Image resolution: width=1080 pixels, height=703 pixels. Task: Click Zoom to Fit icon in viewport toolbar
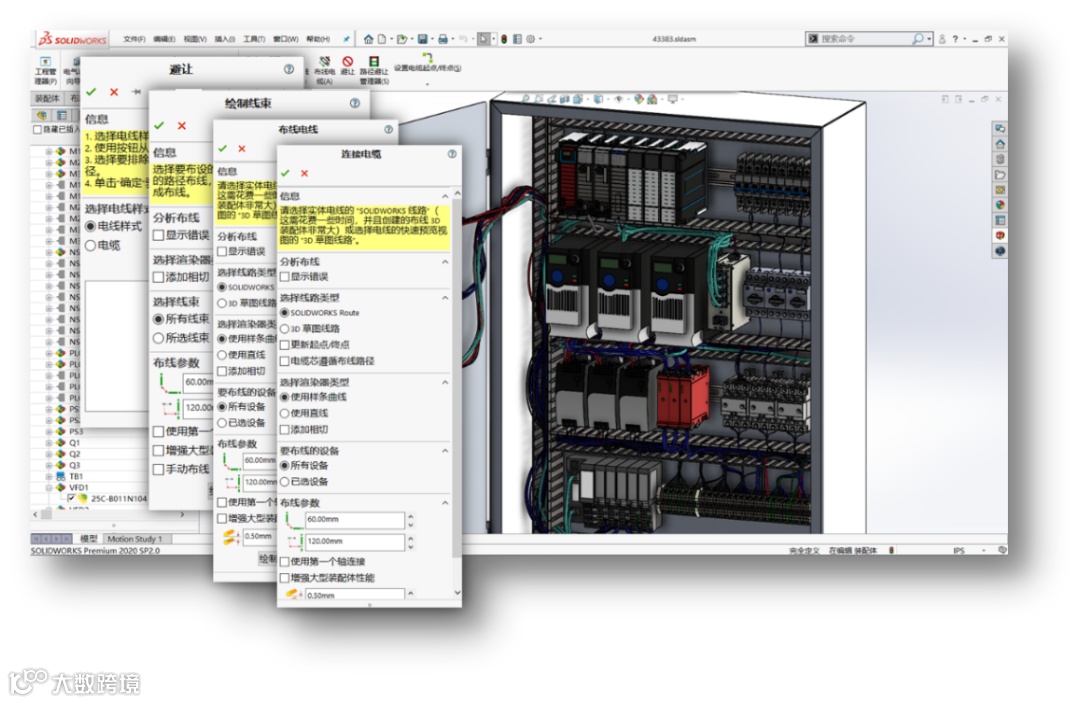(x=526, y=99)
